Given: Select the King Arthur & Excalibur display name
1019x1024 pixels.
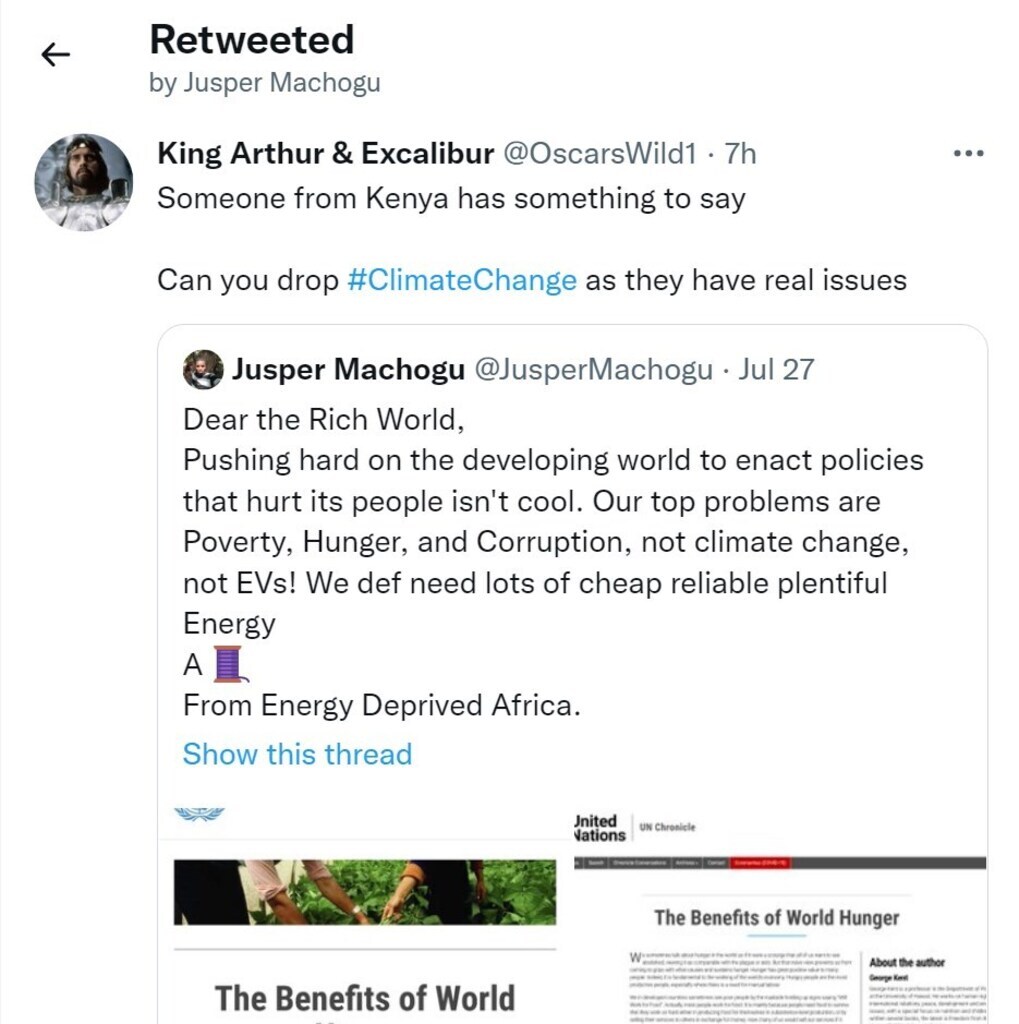Looking at the screenshot, I should pos(326,153).
